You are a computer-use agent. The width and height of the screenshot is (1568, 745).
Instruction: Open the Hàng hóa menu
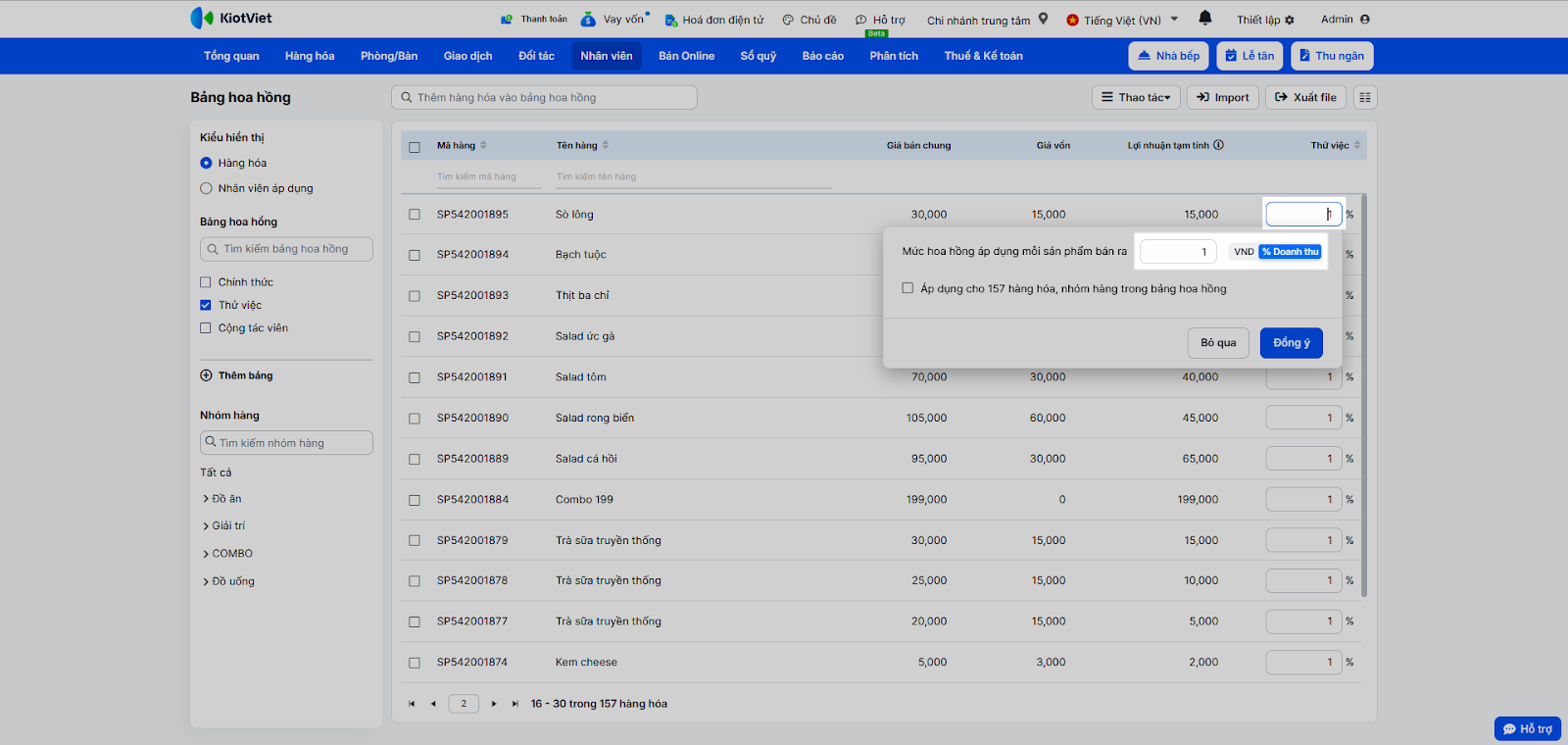310,56
